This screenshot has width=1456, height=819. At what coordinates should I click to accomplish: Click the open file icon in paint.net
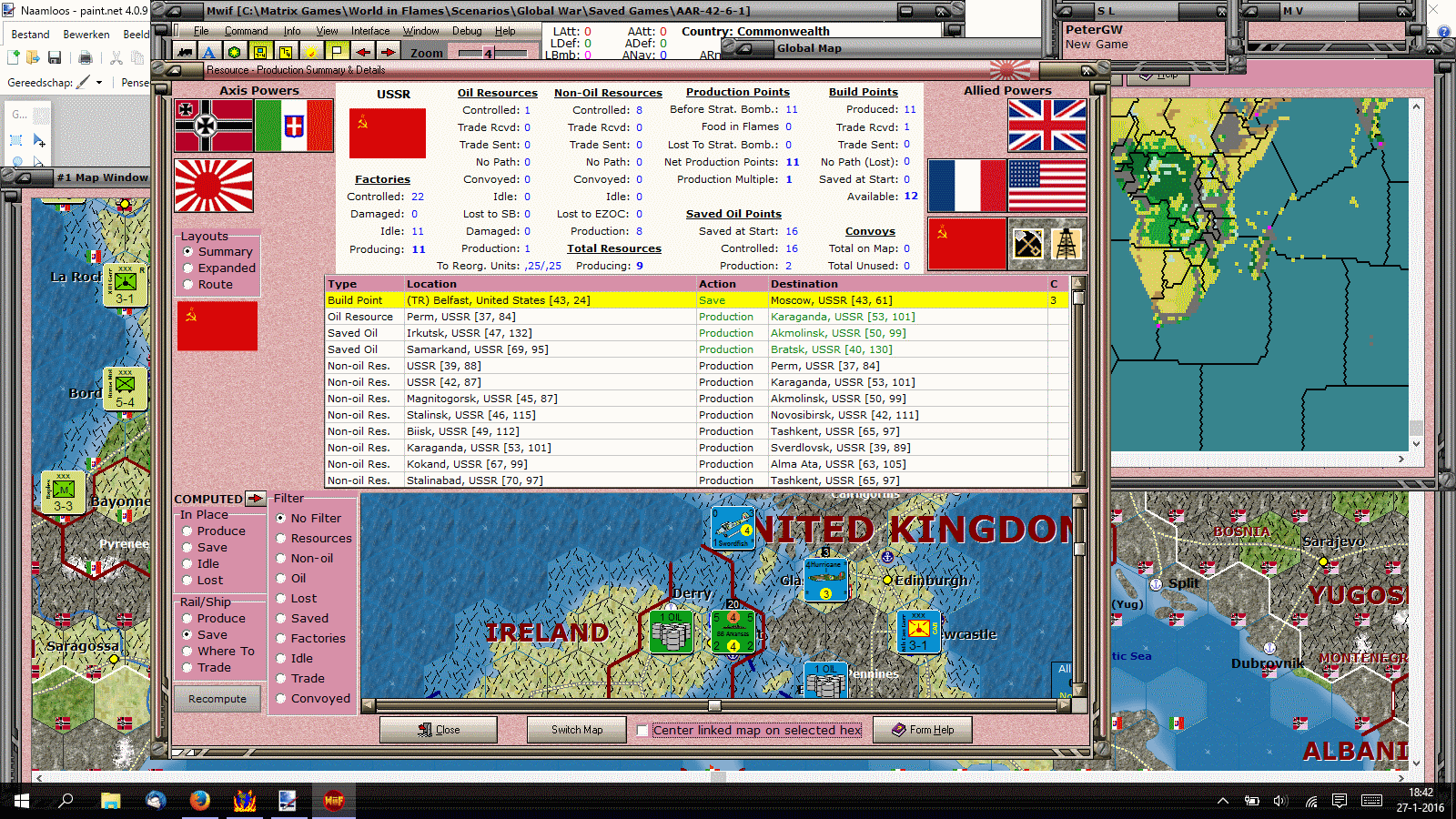[x=34, y=58]
